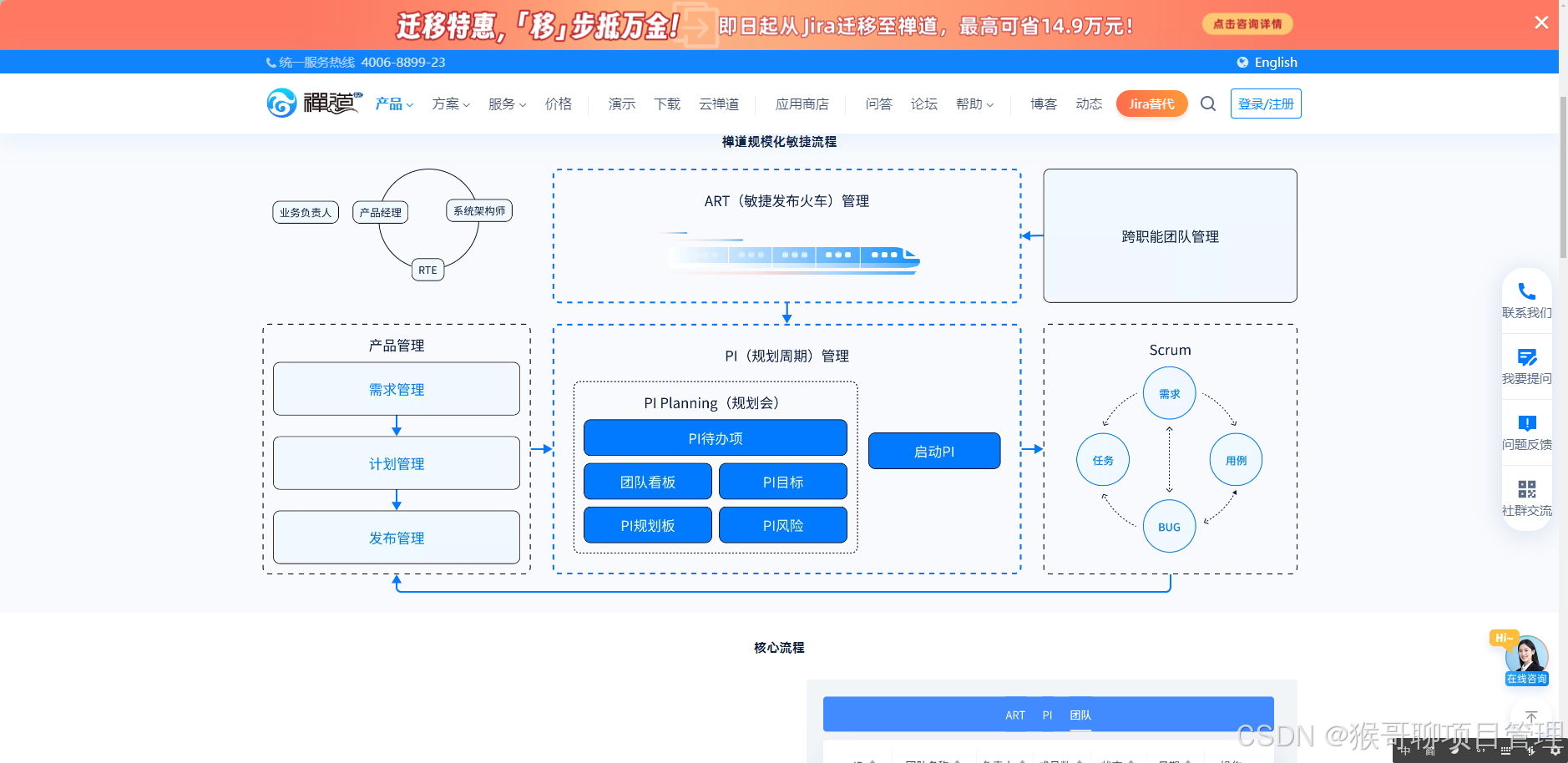Select the 计划管理 box
The image size is (1568, 763).
(x=397, y=463)
